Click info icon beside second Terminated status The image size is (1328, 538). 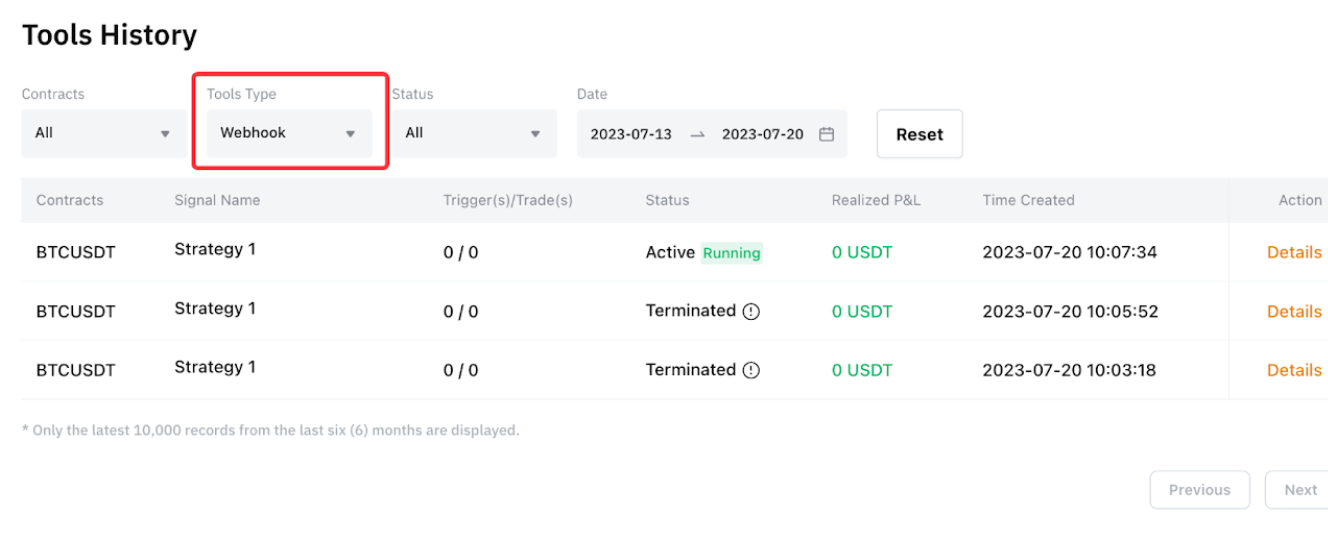pos(751,370)
